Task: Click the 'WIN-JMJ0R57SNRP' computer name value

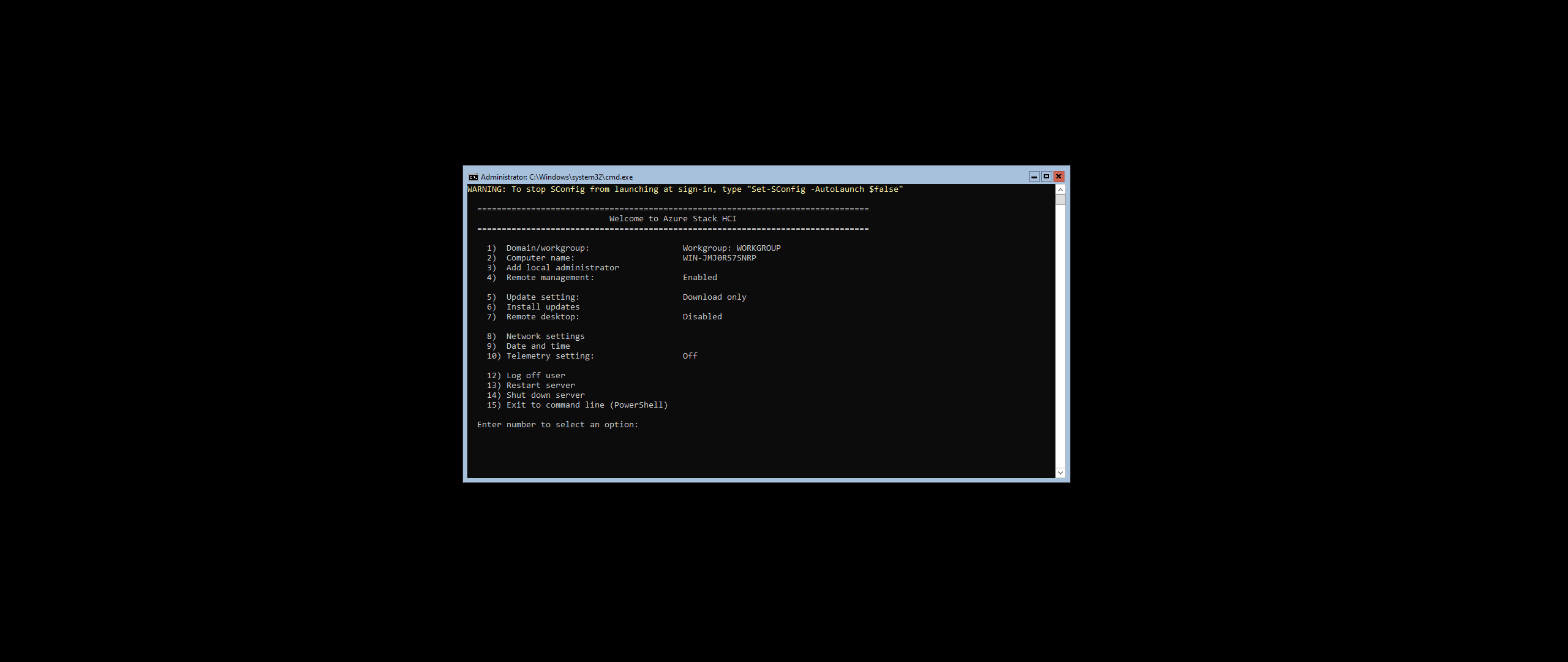Action: coord(719,258)
